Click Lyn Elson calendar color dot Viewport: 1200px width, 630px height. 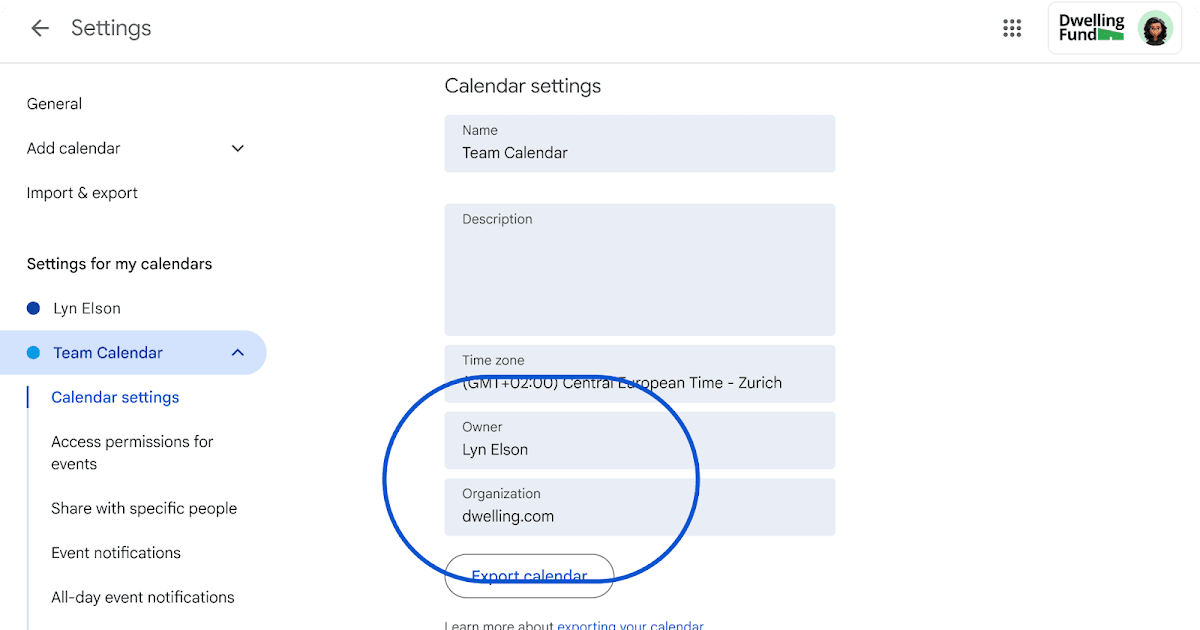tap(34, 308)
